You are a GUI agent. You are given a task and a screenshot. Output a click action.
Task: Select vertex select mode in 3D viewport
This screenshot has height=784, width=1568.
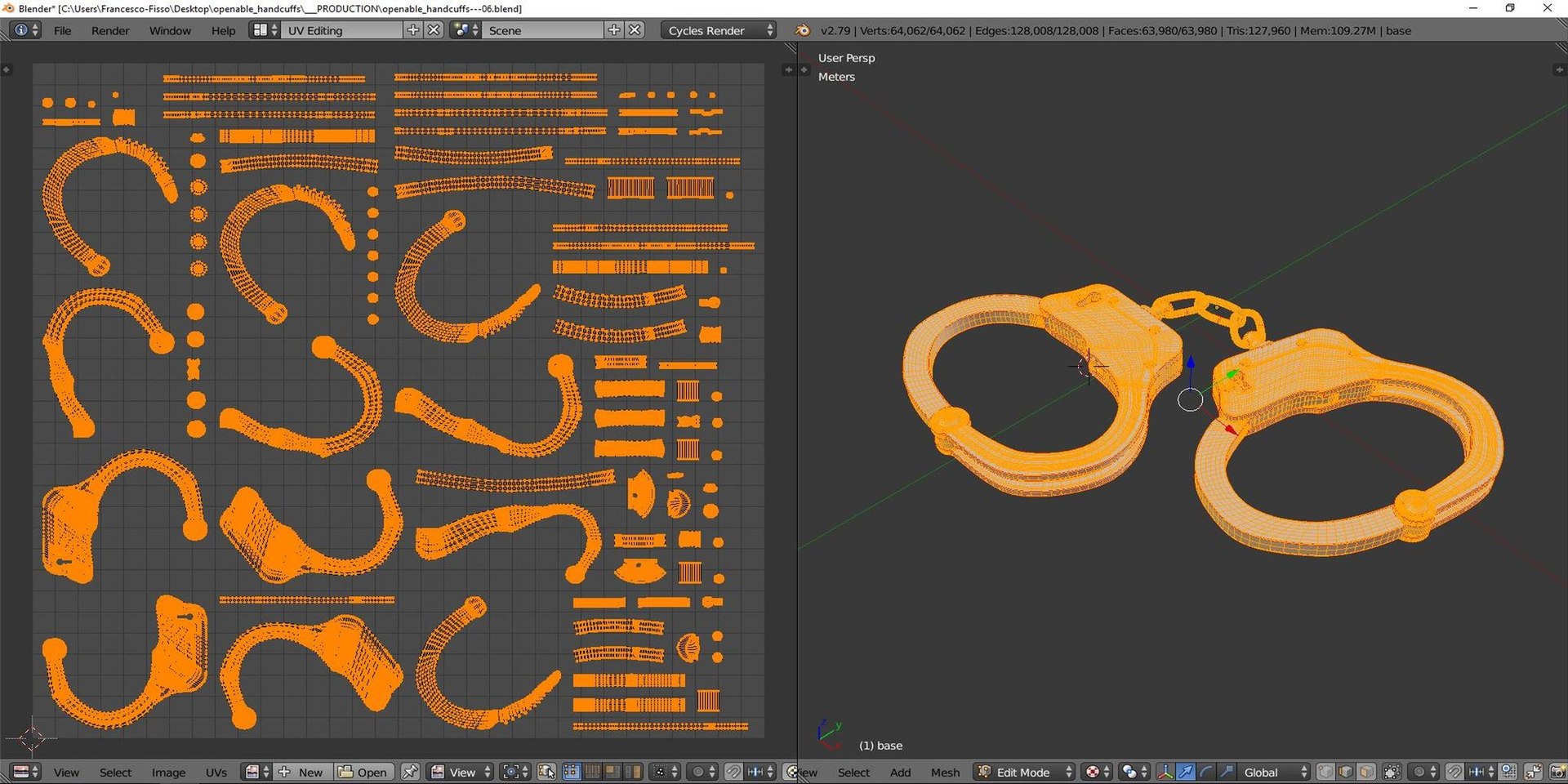click(x=1326, y=772)
